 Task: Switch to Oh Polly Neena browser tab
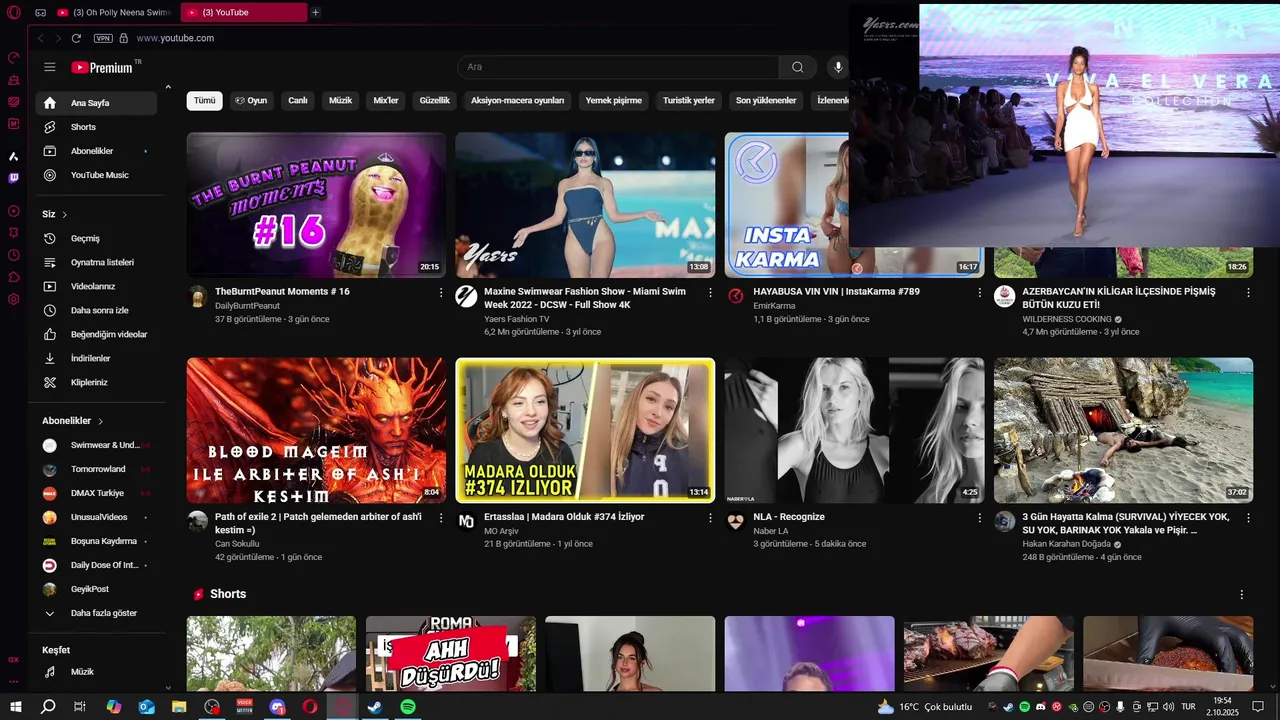coord(114,12)
